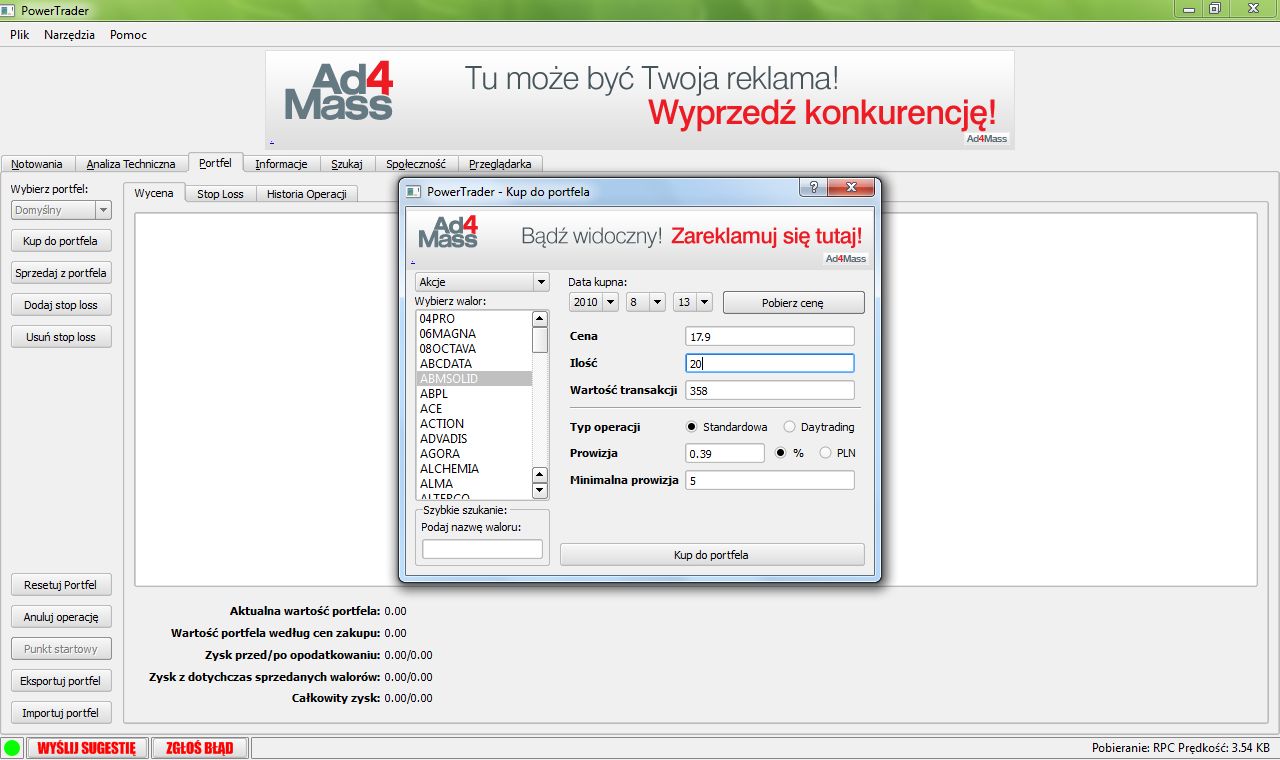The image size is (1280, 760).
Task: Click the Resetuj Portfel button
Action: click(61, 585)
